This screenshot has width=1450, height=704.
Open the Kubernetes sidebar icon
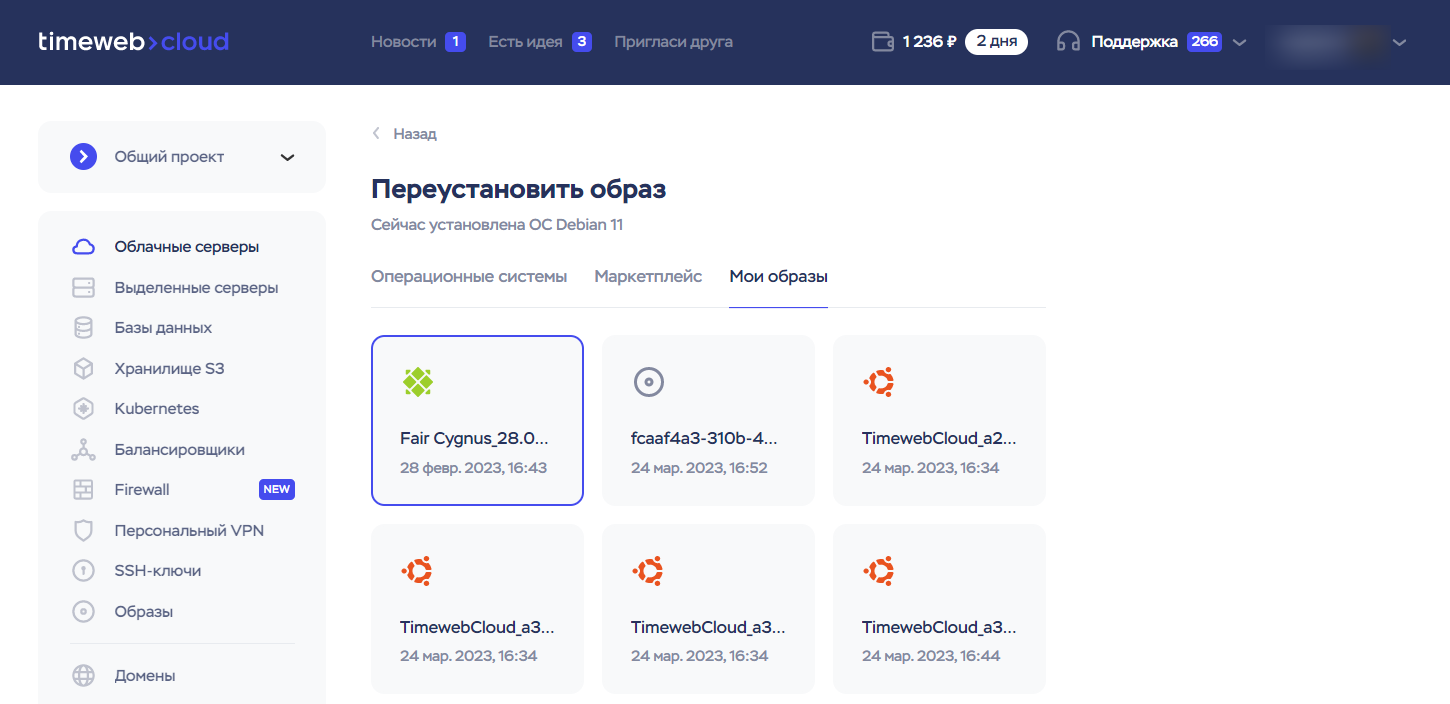[x=83, y=409]
